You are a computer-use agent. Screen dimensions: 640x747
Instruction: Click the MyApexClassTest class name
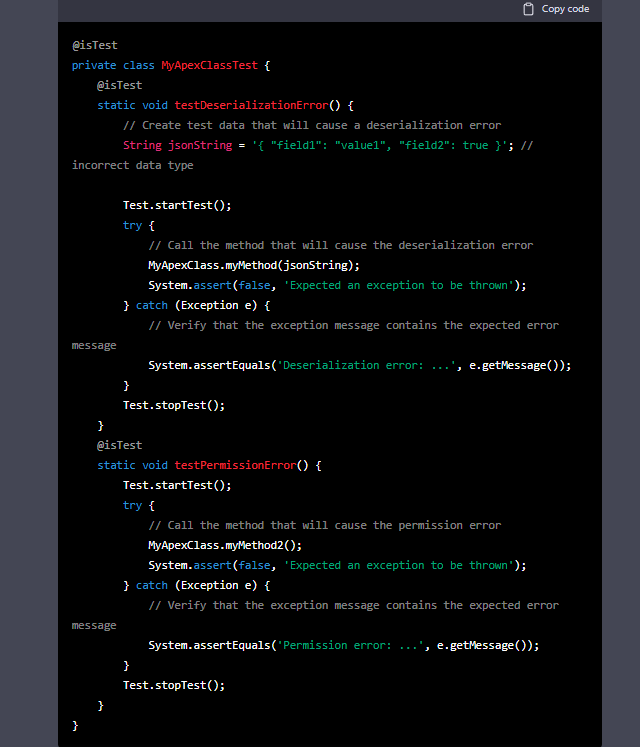(212, 65)
